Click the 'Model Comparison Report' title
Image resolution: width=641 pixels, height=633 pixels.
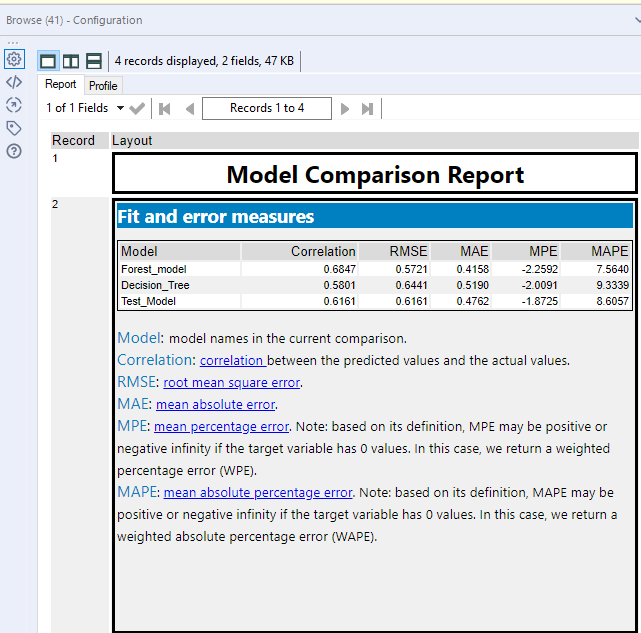point(375,175)
